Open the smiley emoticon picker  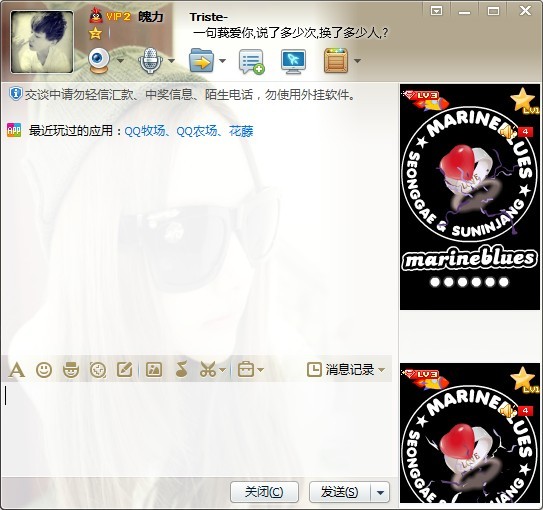pos(44,370)
